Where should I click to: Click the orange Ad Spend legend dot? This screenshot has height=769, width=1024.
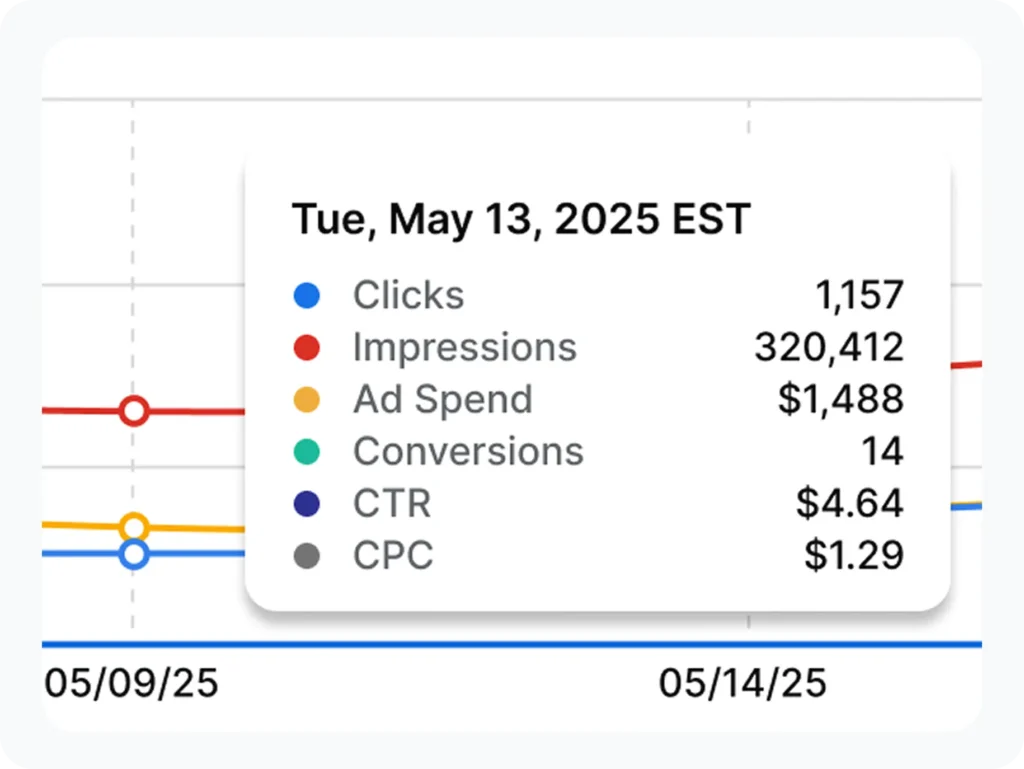[x=306, y=400]
